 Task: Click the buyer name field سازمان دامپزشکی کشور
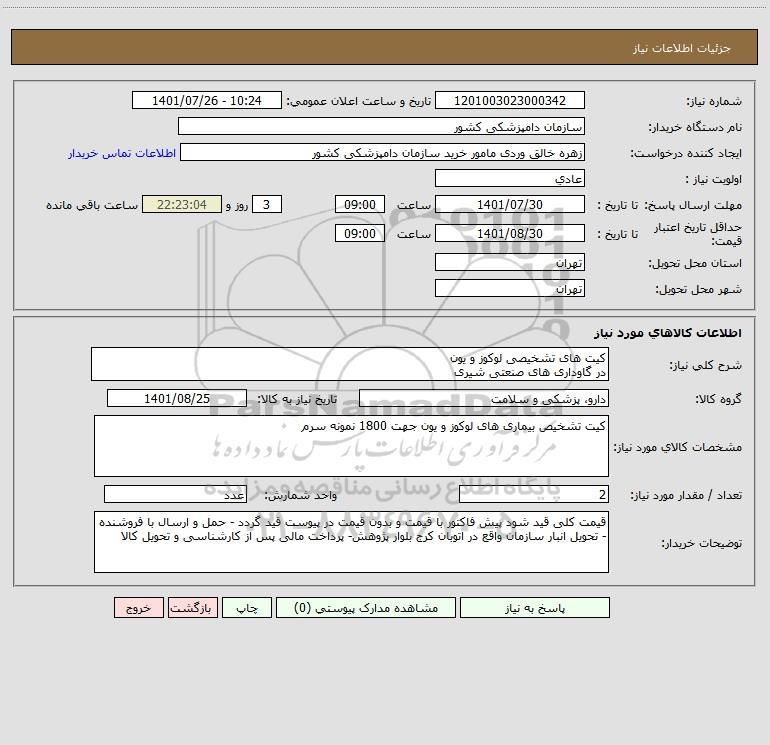pos(381,126)
